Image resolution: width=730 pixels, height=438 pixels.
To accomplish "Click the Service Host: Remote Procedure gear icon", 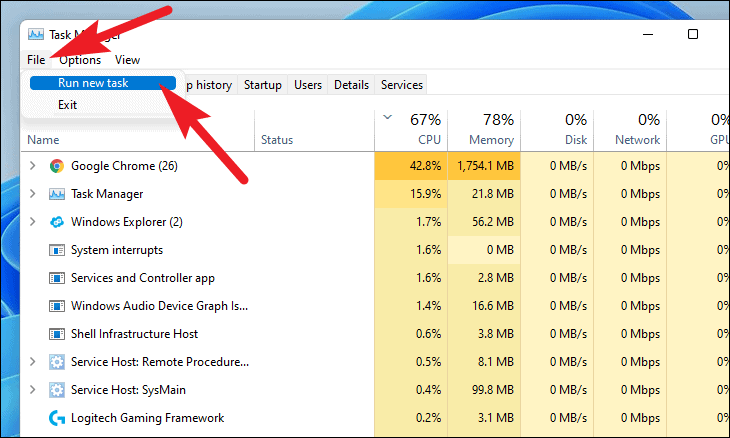I will coord(57,362).
